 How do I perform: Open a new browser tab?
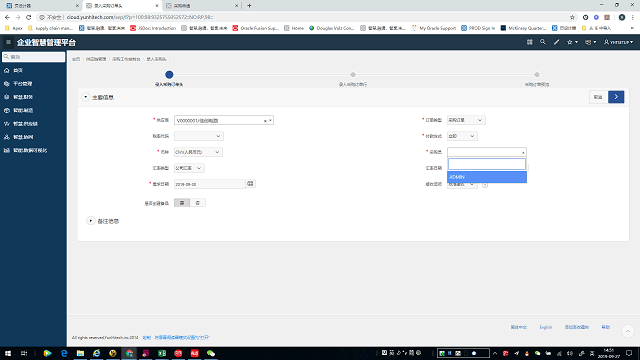tap(249, 6)
